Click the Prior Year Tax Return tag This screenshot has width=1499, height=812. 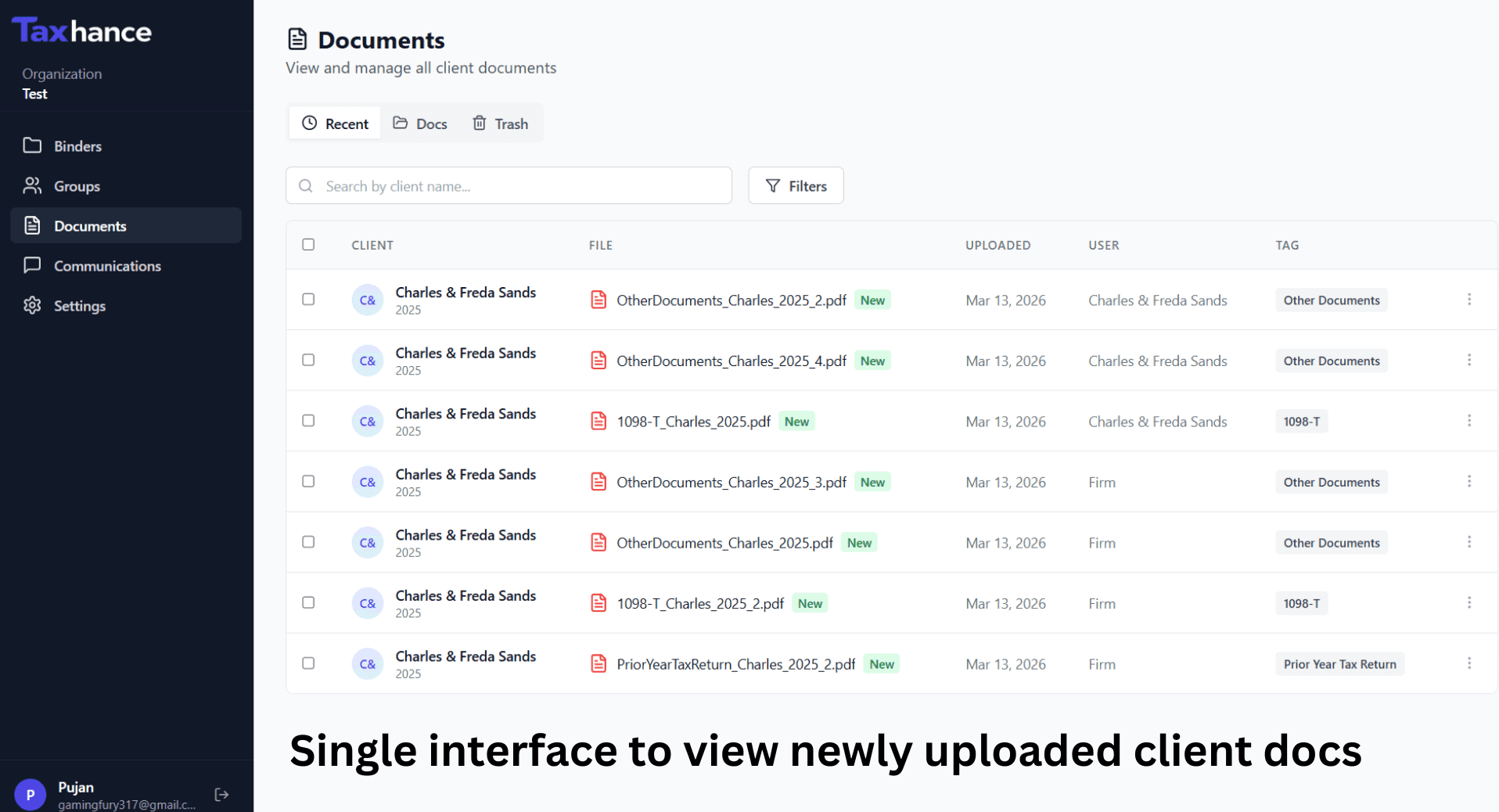pos(1339,664)
